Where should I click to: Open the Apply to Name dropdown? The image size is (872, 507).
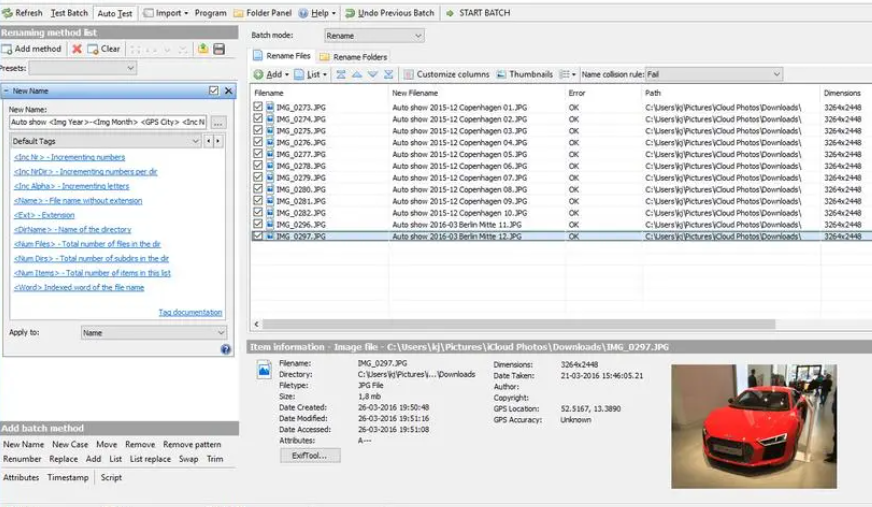153,332
